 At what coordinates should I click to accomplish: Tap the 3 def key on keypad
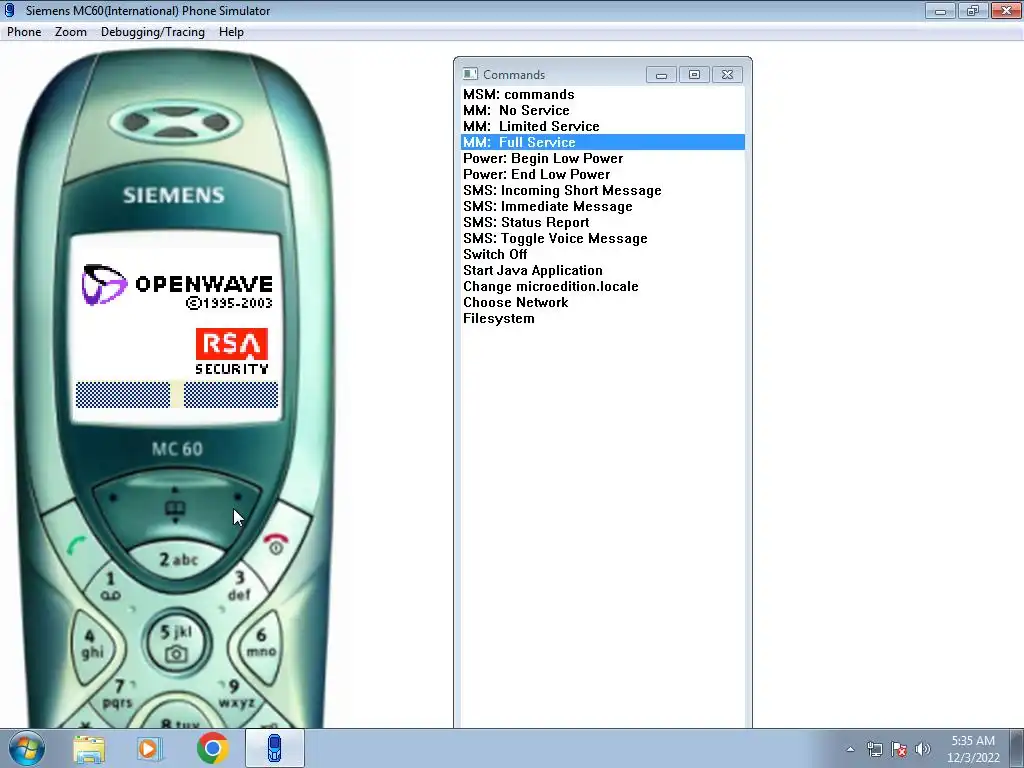pos(240,585)
